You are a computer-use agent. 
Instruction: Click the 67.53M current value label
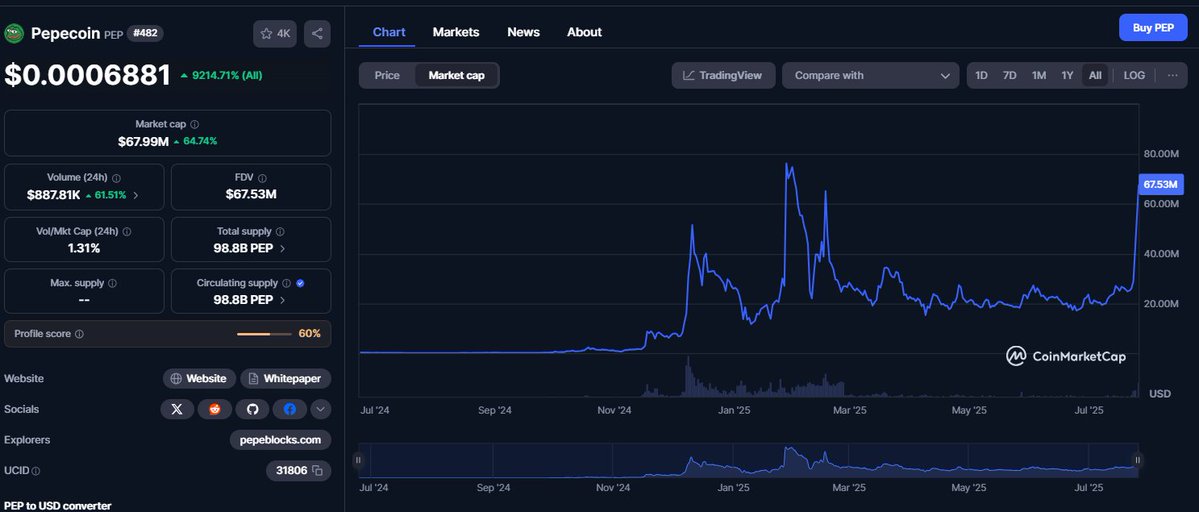pyautogui.click(x=1161, y=184)
